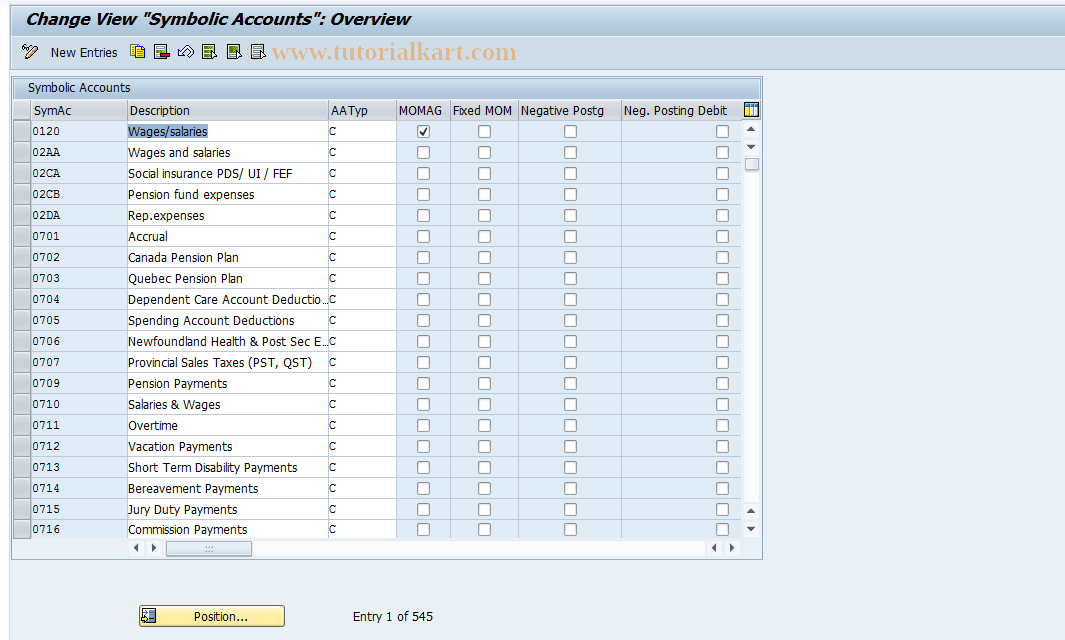The width and height of the screenshot is (1065, 640).
Task: Click the Fixed MOM column header
Action: tap(484, 111)
